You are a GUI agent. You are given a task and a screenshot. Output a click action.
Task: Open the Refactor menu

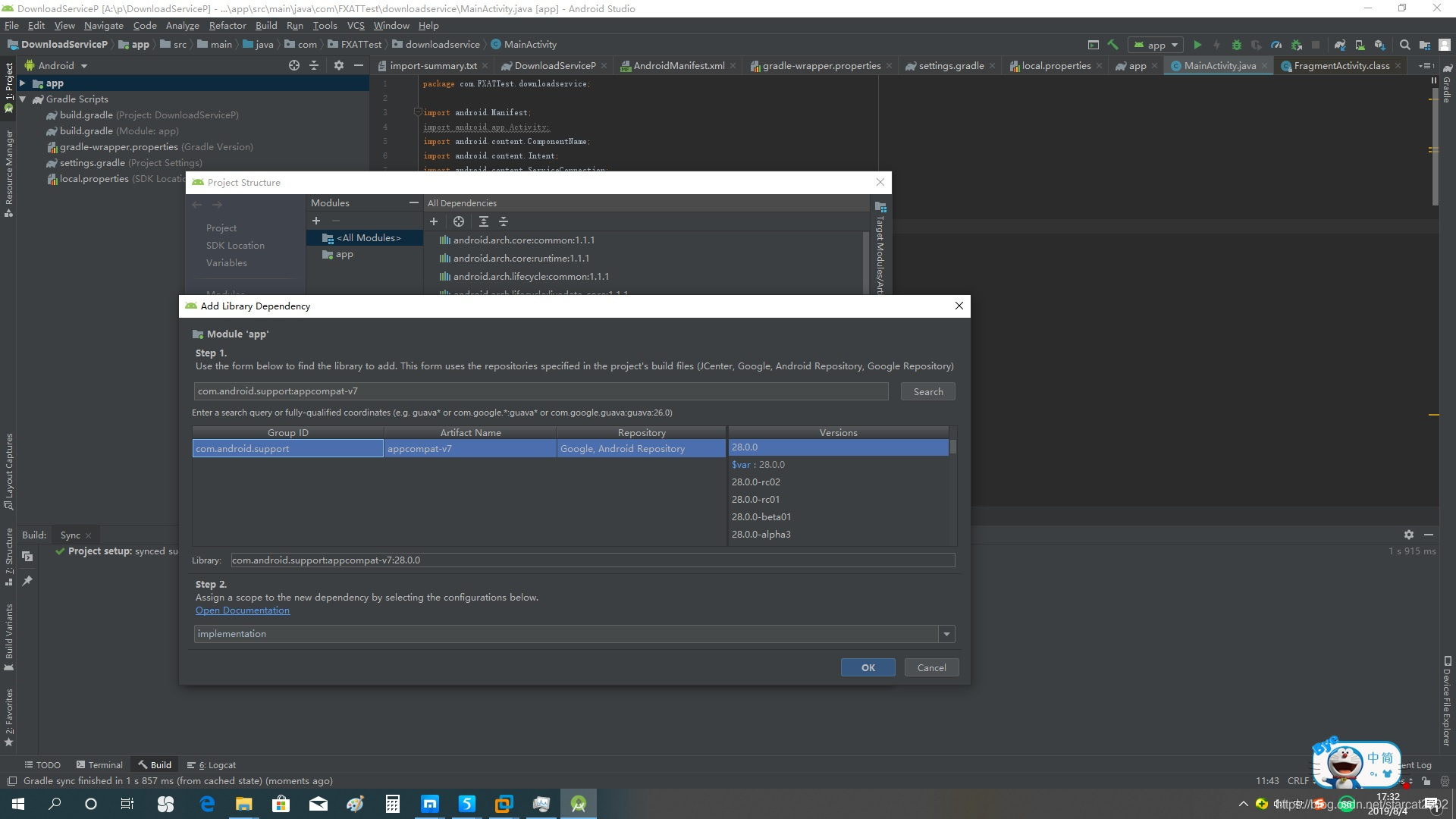[227, 25]
